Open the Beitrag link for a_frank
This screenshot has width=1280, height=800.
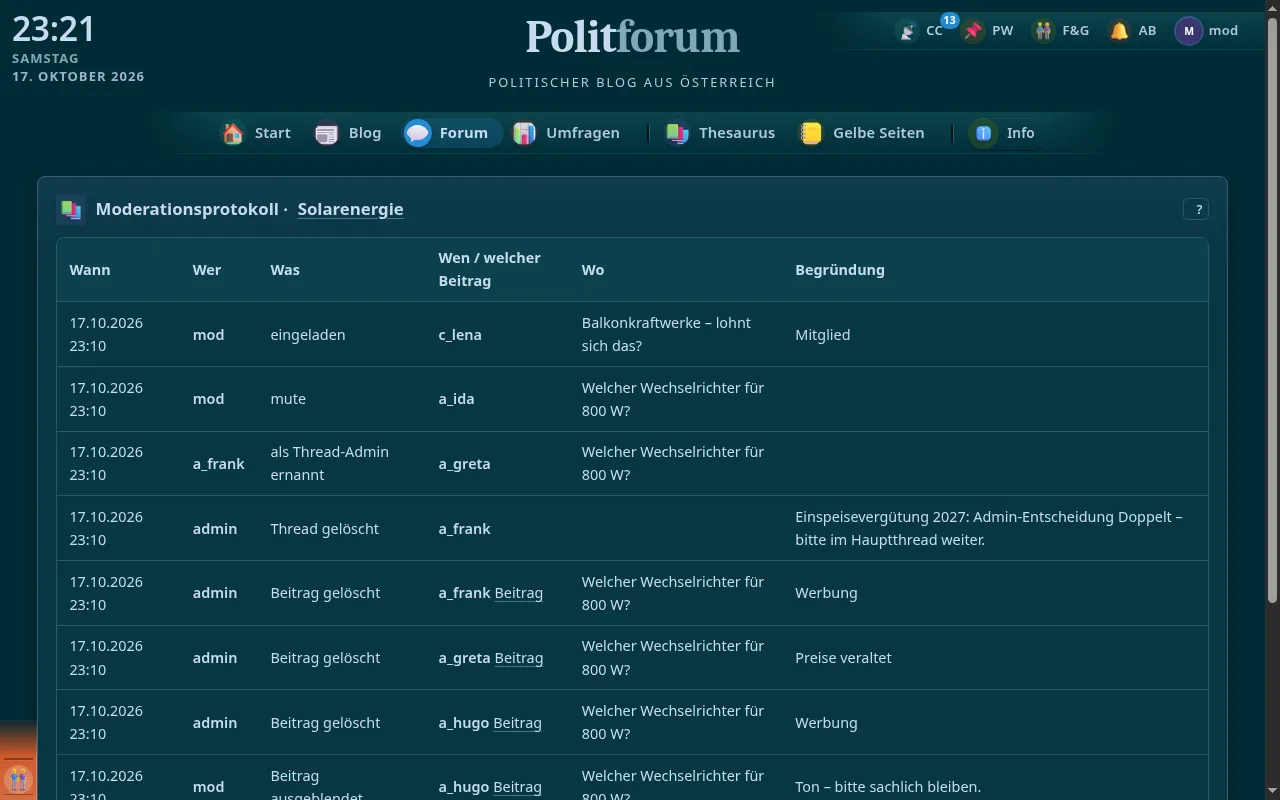[x=519, y=593]
